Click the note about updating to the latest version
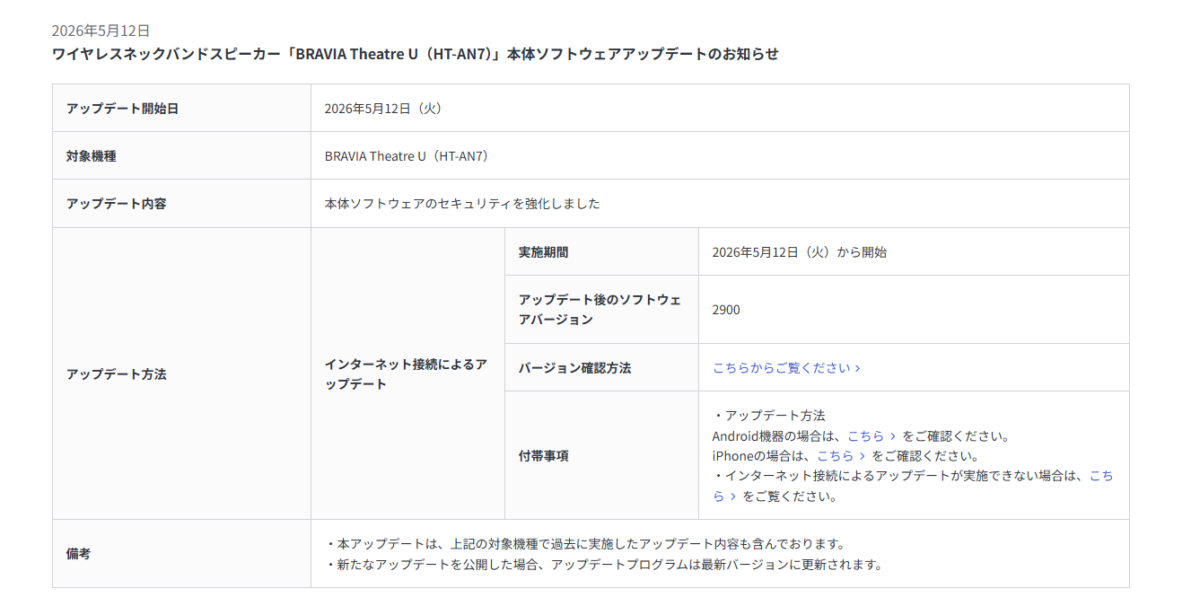Viewport: 1200px width, 615px height. click(605, 564)
